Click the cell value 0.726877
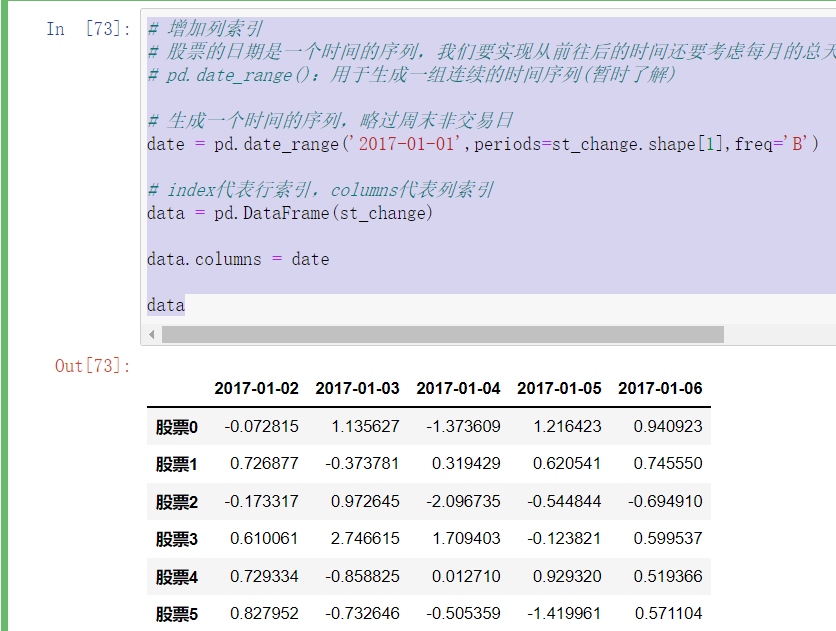The width and height of the screenshot is (836, 631). 264,464
